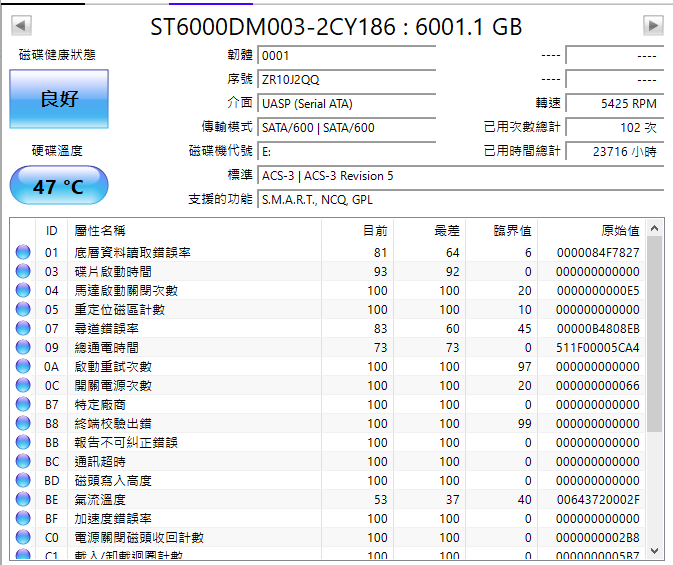Image resolution: width=673 pixels, height=565 pixels.
Task: Click raw value 0000084F7827
Action: pyautogui.click(x=598, y=252)
